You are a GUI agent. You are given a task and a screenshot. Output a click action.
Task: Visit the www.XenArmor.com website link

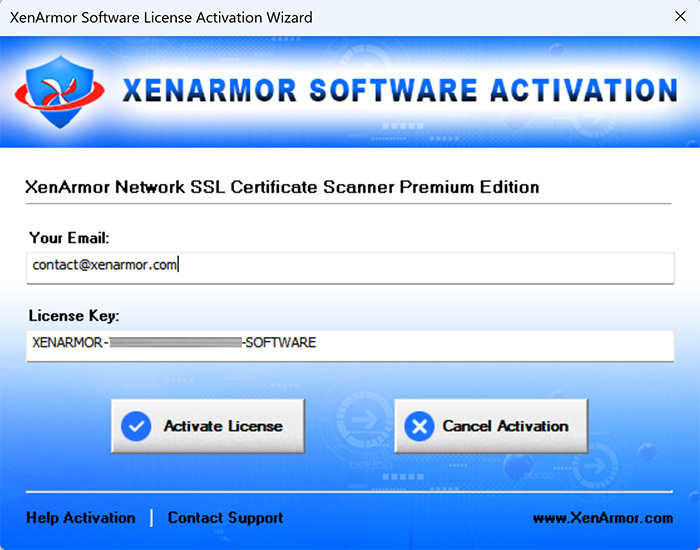pos(603,518)
